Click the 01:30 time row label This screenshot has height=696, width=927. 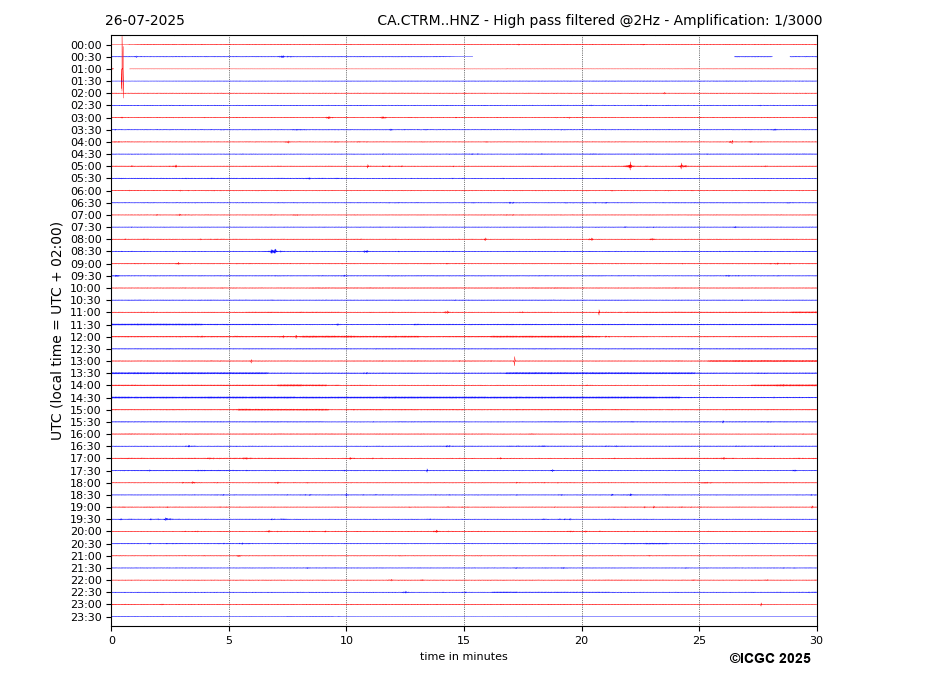point(86,82)
